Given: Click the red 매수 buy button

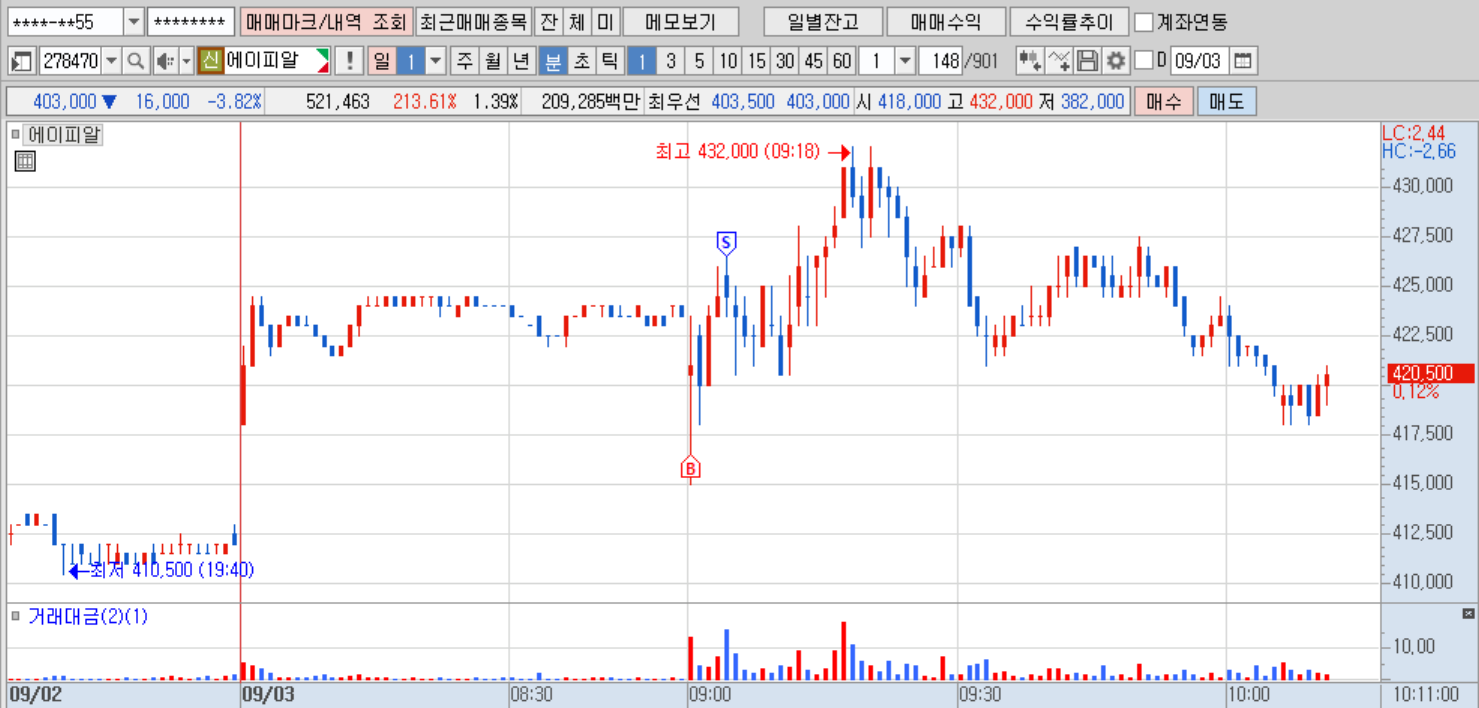Looking at the screenshot, I should point(1163,101).
